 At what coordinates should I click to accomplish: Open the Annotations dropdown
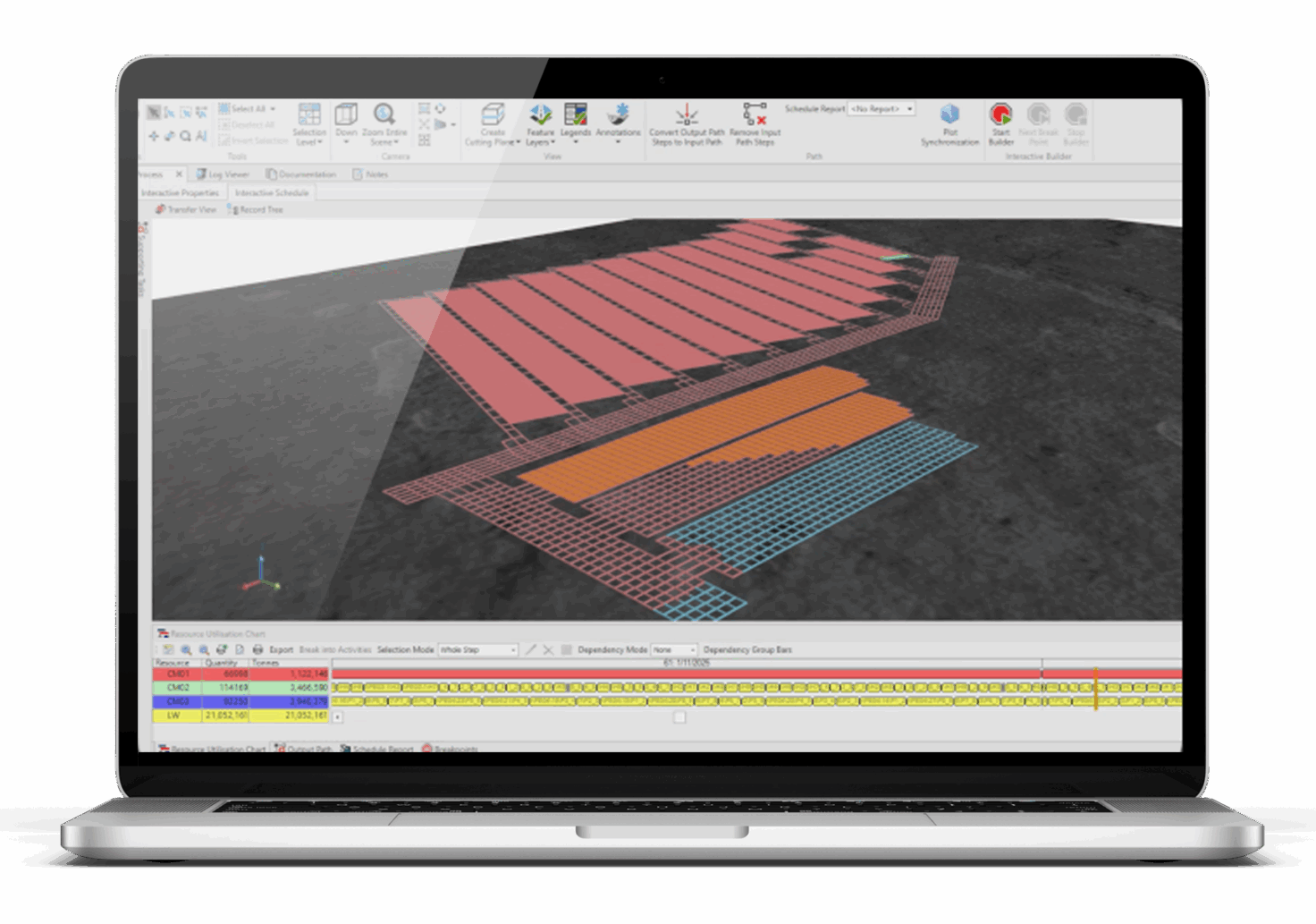[618, 124]
